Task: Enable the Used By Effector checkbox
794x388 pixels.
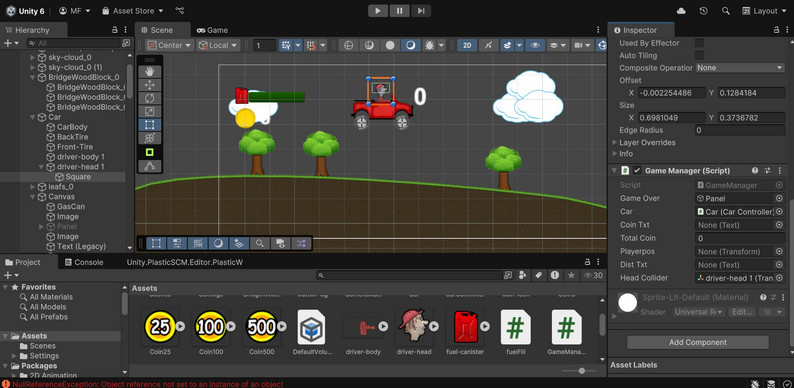Action: point(699,43)
